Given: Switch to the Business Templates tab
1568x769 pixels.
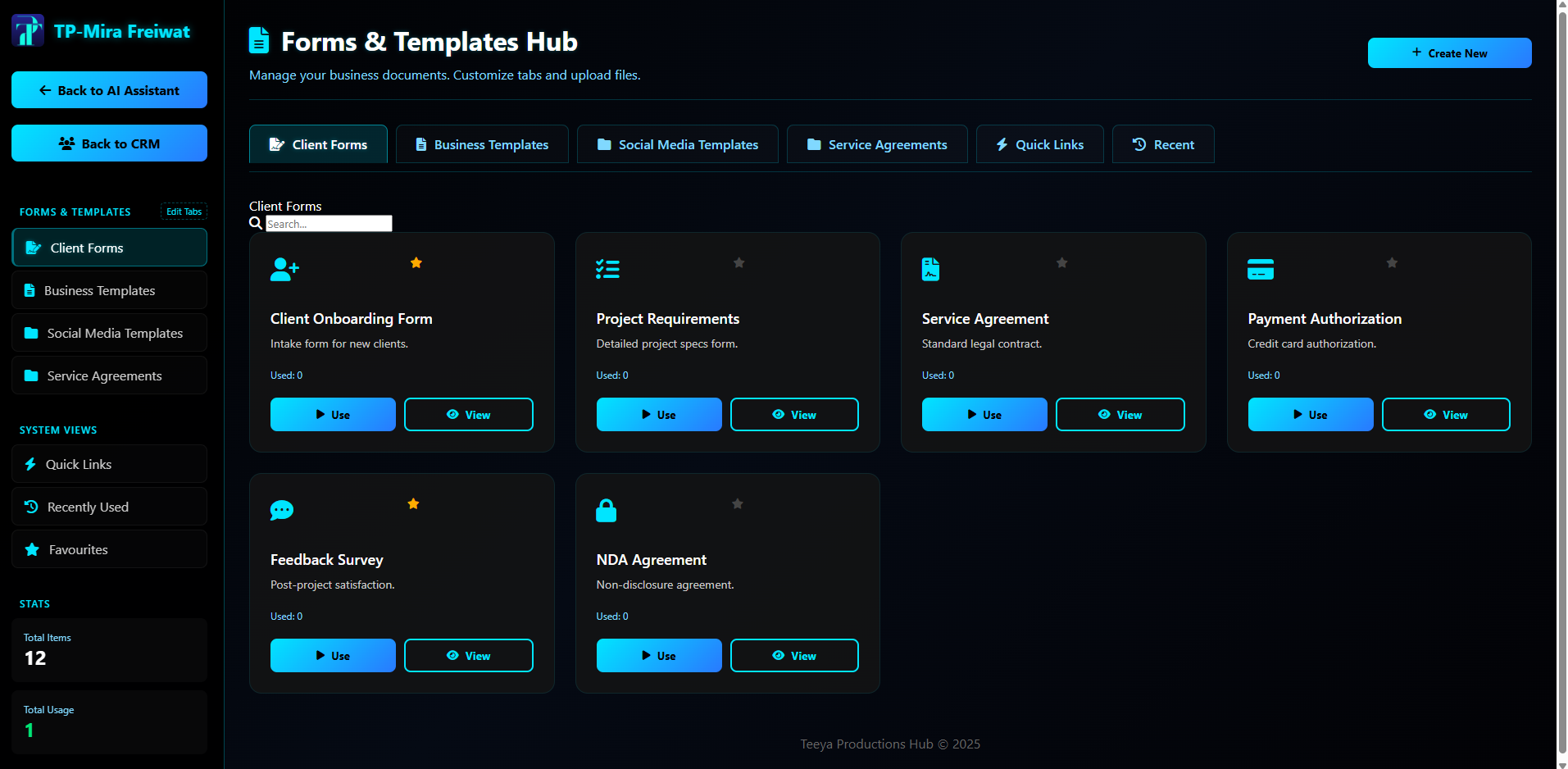Looking at the screenshot, I should (482, 144).
